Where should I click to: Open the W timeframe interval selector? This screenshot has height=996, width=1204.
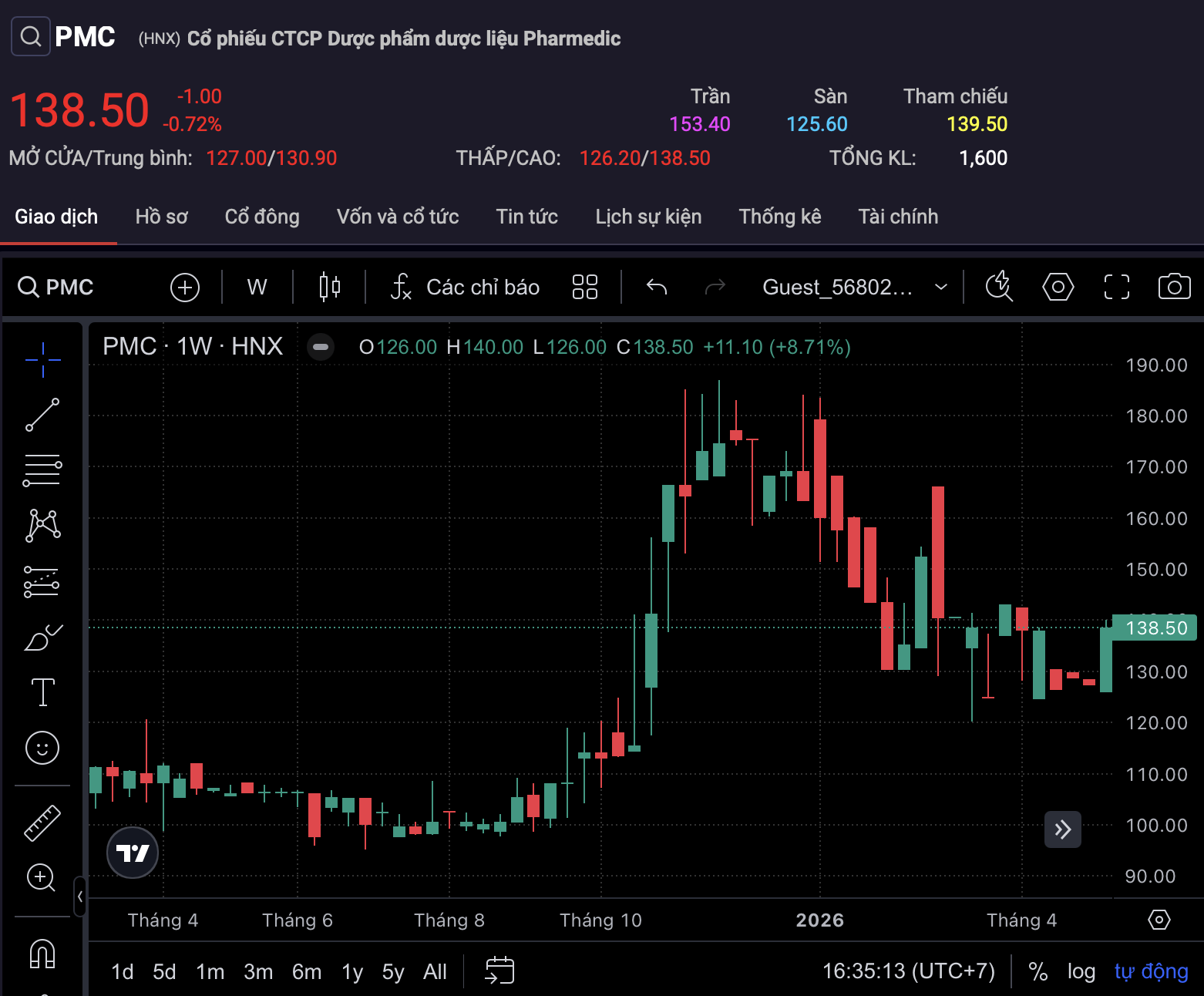pos(257,288)
